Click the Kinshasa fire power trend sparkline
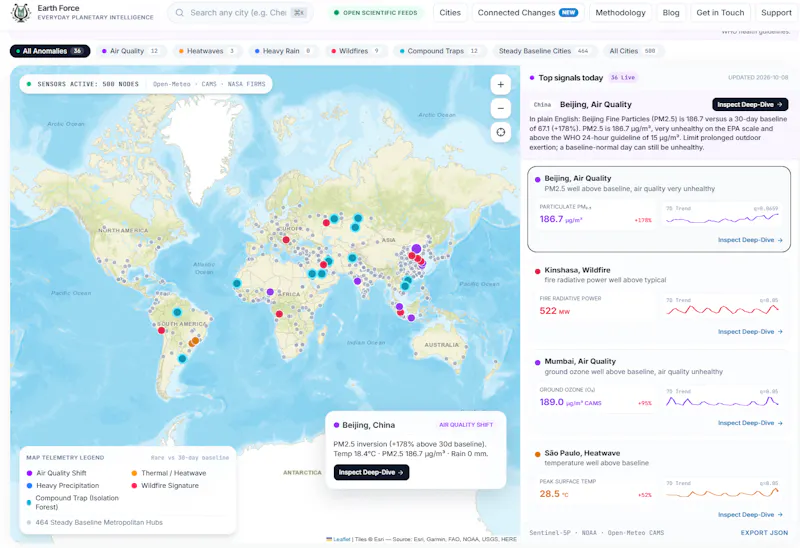 click(722, 310)
